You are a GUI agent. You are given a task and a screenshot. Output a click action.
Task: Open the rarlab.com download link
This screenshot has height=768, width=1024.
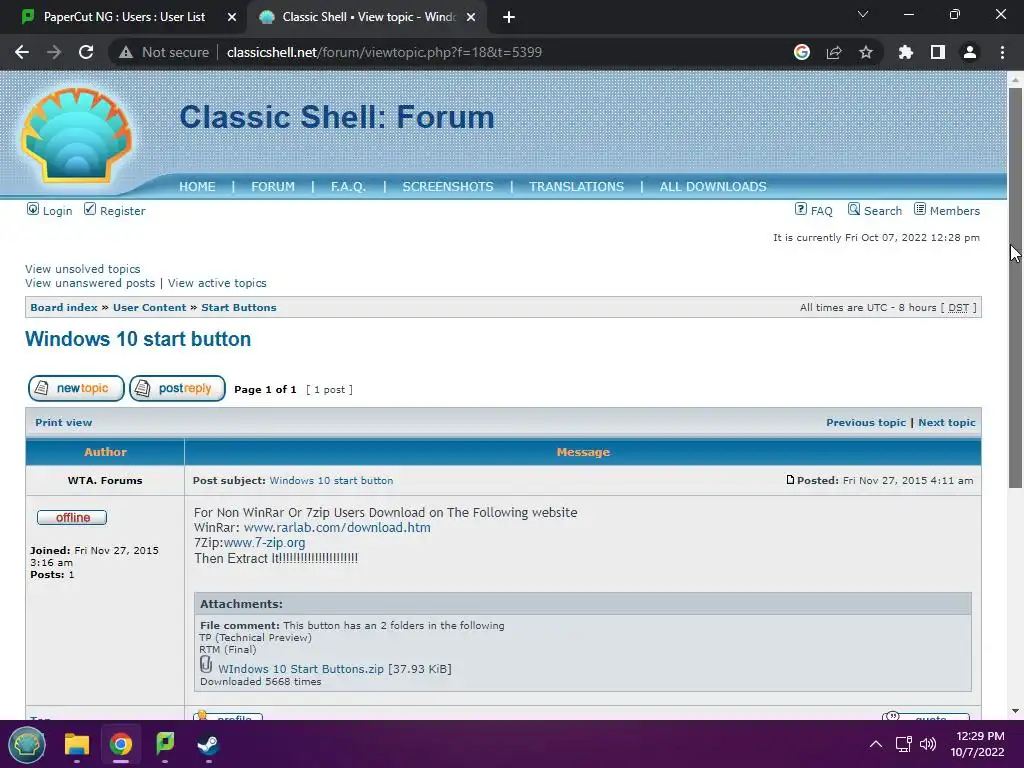[337, 528]
